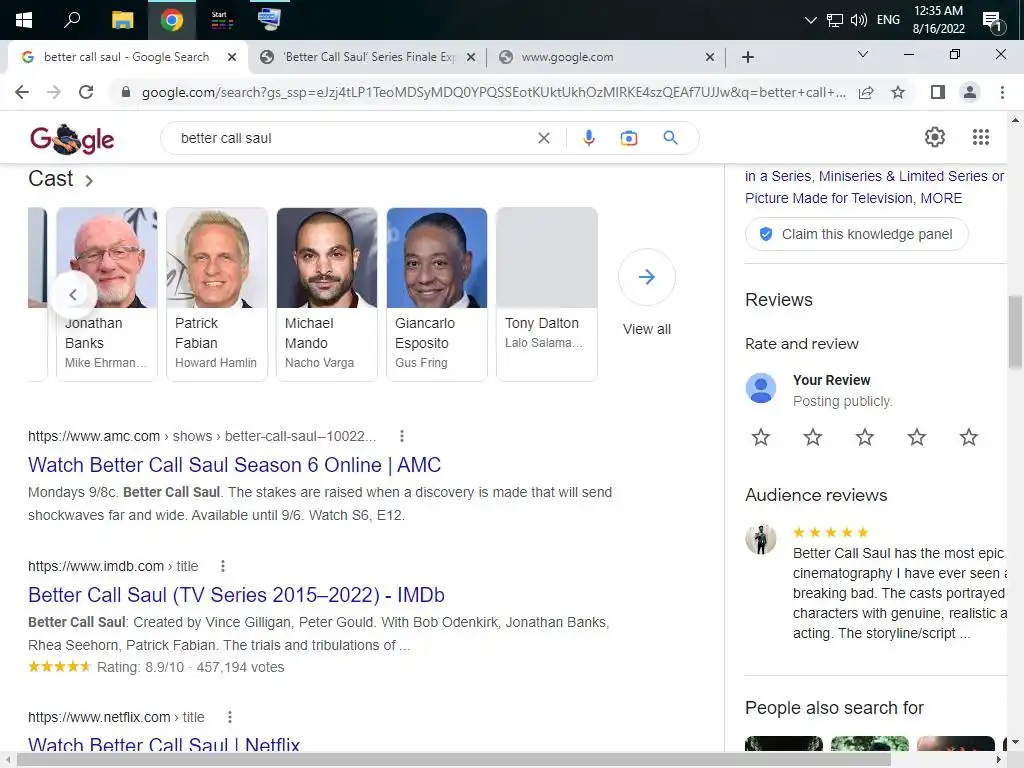Clear the search box text
Screen dimensions: 1024x768
point(543,138)
